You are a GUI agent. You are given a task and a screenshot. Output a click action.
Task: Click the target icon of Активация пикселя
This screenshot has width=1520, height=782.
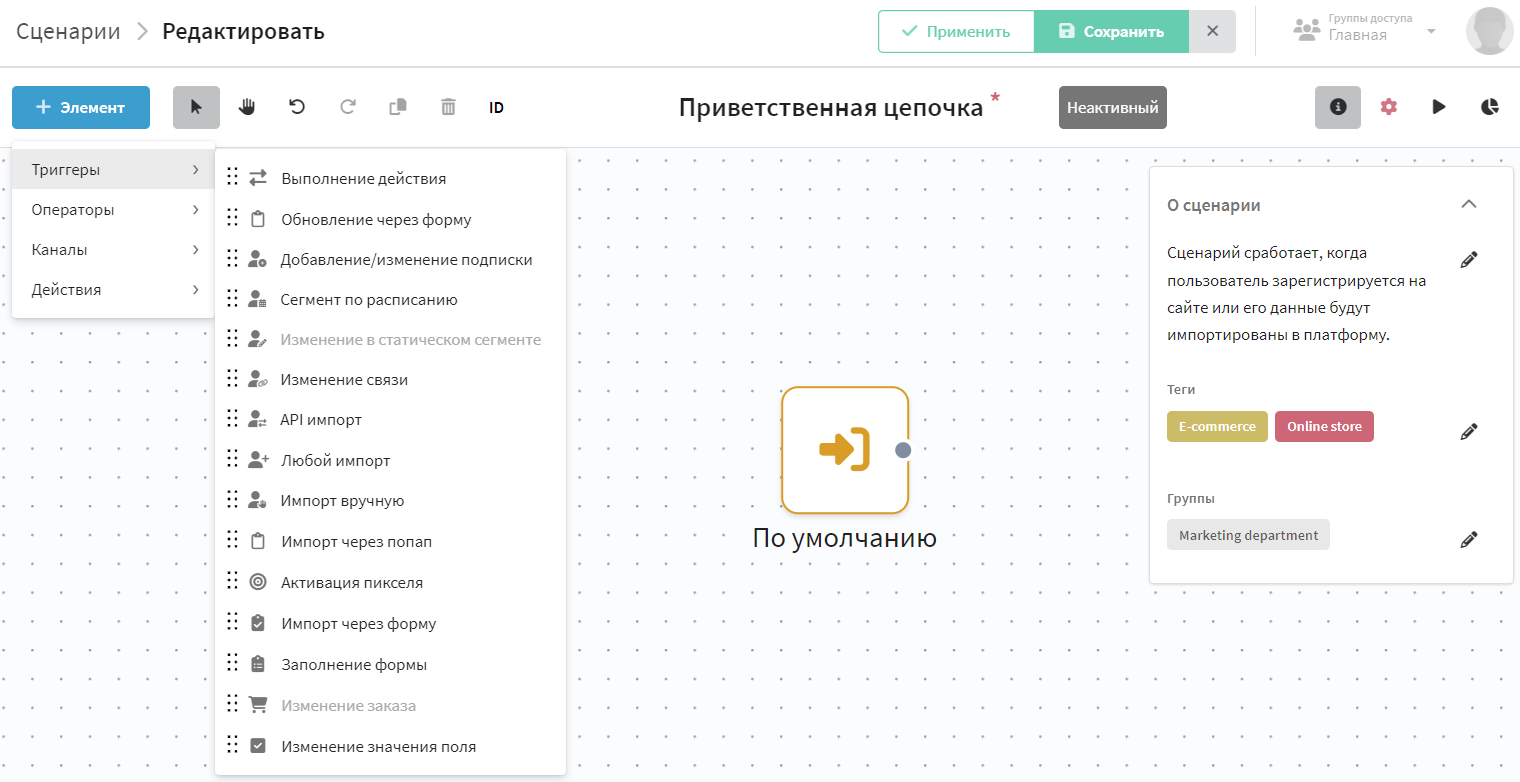coord(258,582)
